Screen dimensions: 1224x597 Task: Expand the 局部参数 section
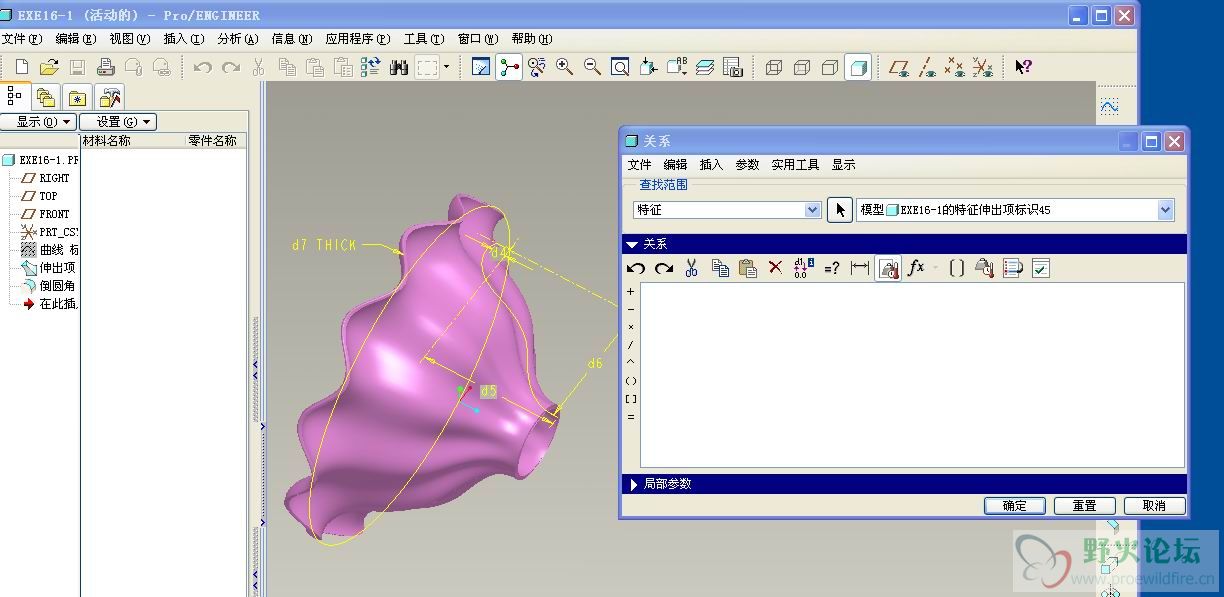tap(904, 484)
